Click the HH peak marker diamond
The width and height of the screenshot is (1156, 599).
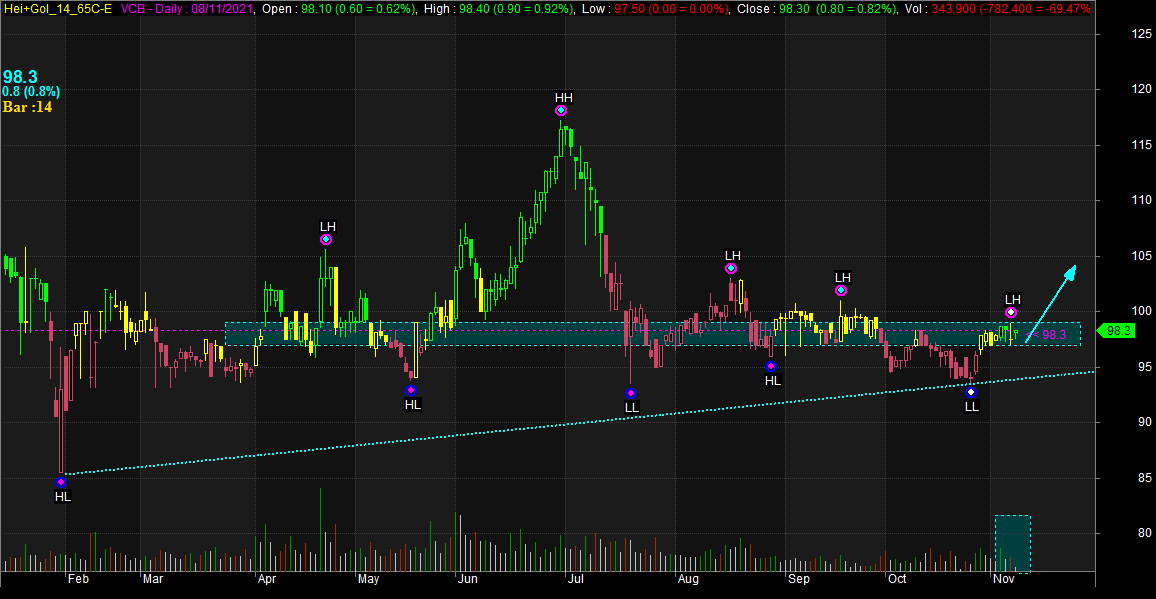click(561, 111)
